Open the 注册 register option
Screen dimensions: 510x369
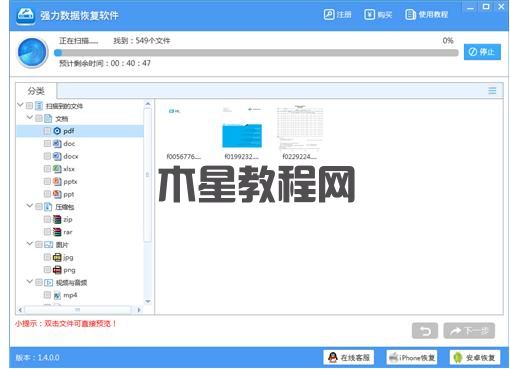(x=337, y=15)
